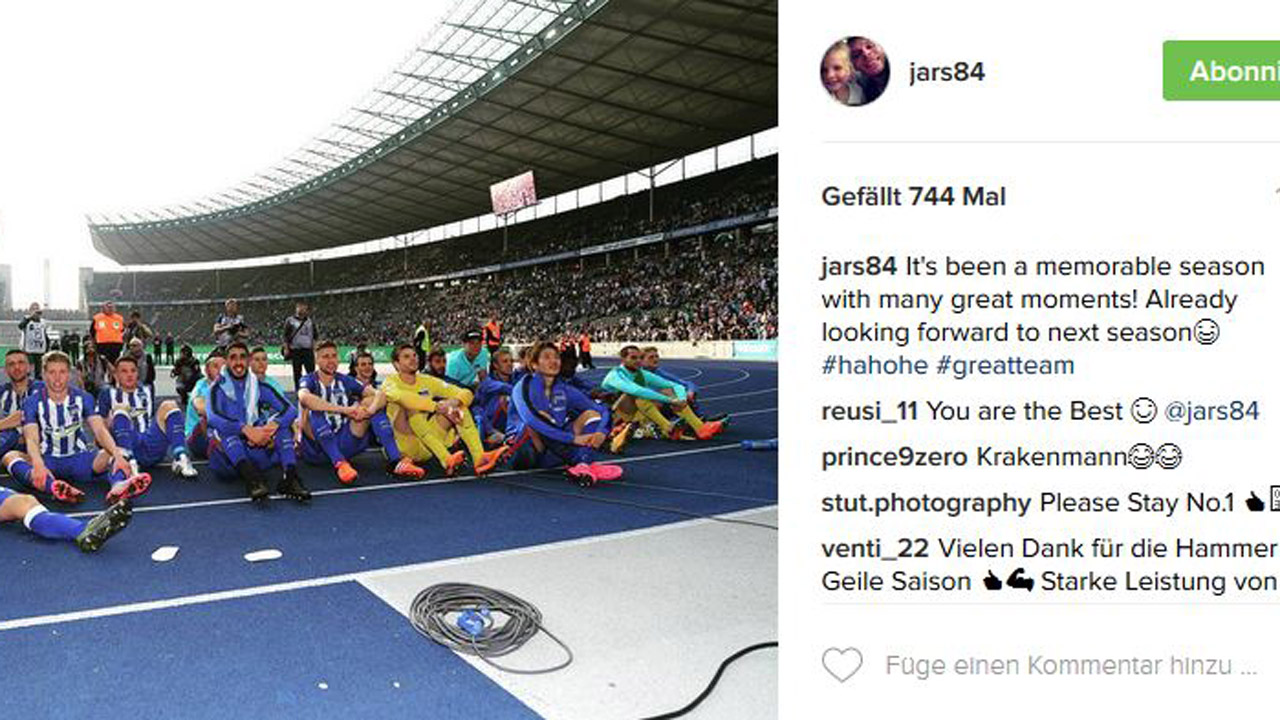
Task: Click jars84 username in the caption
Action: tap(859, 267)
